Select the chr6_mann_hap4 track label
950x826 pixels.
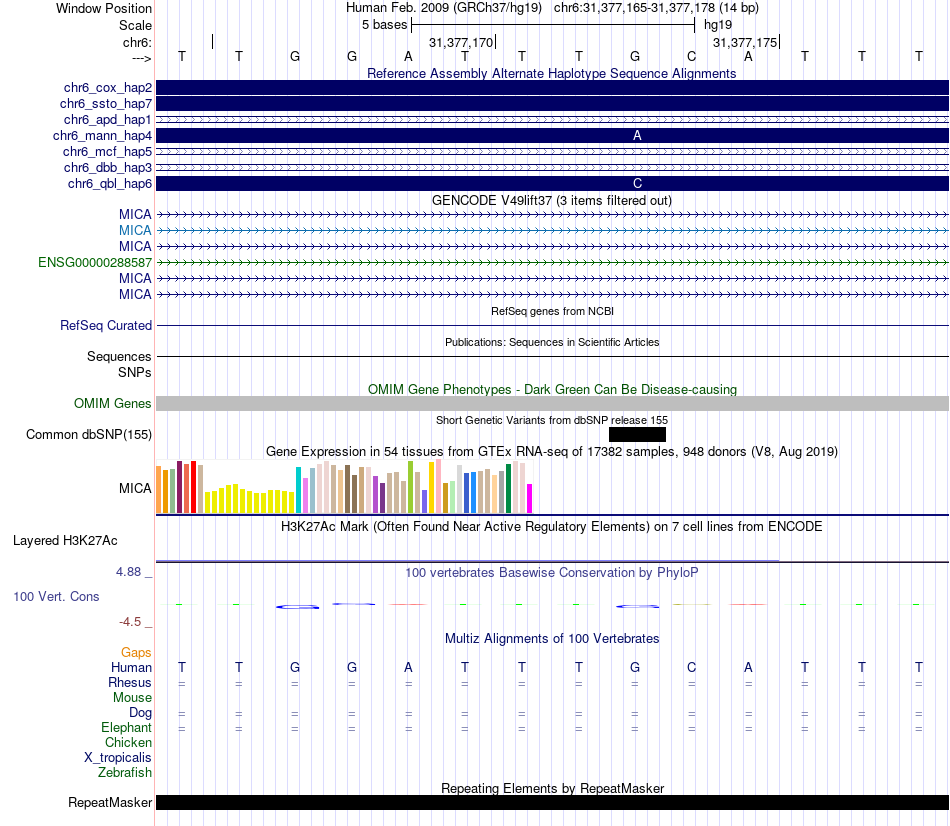tap(102, 136)
